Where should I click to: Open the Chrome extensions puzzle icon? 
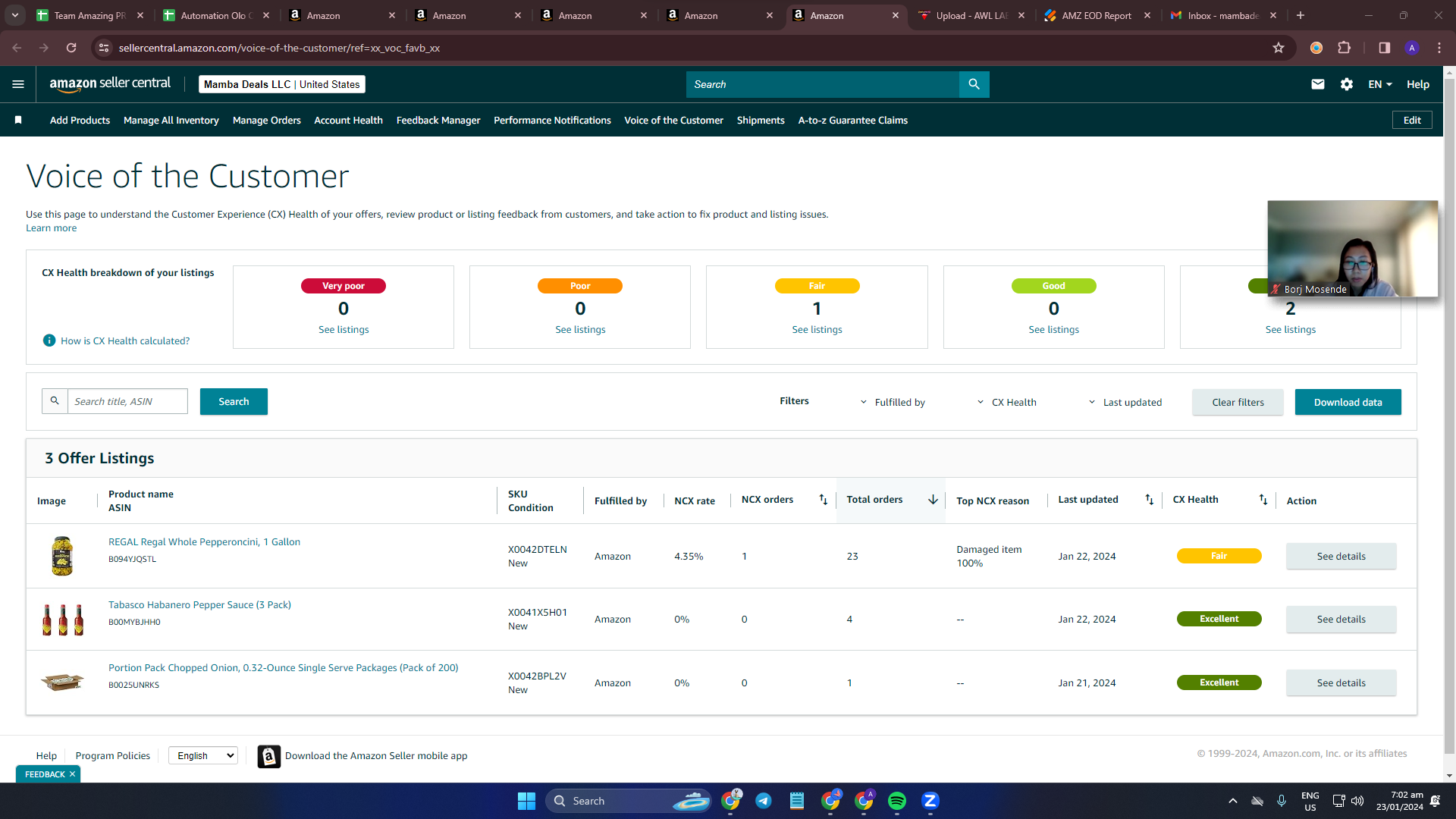pos(1345,48)
